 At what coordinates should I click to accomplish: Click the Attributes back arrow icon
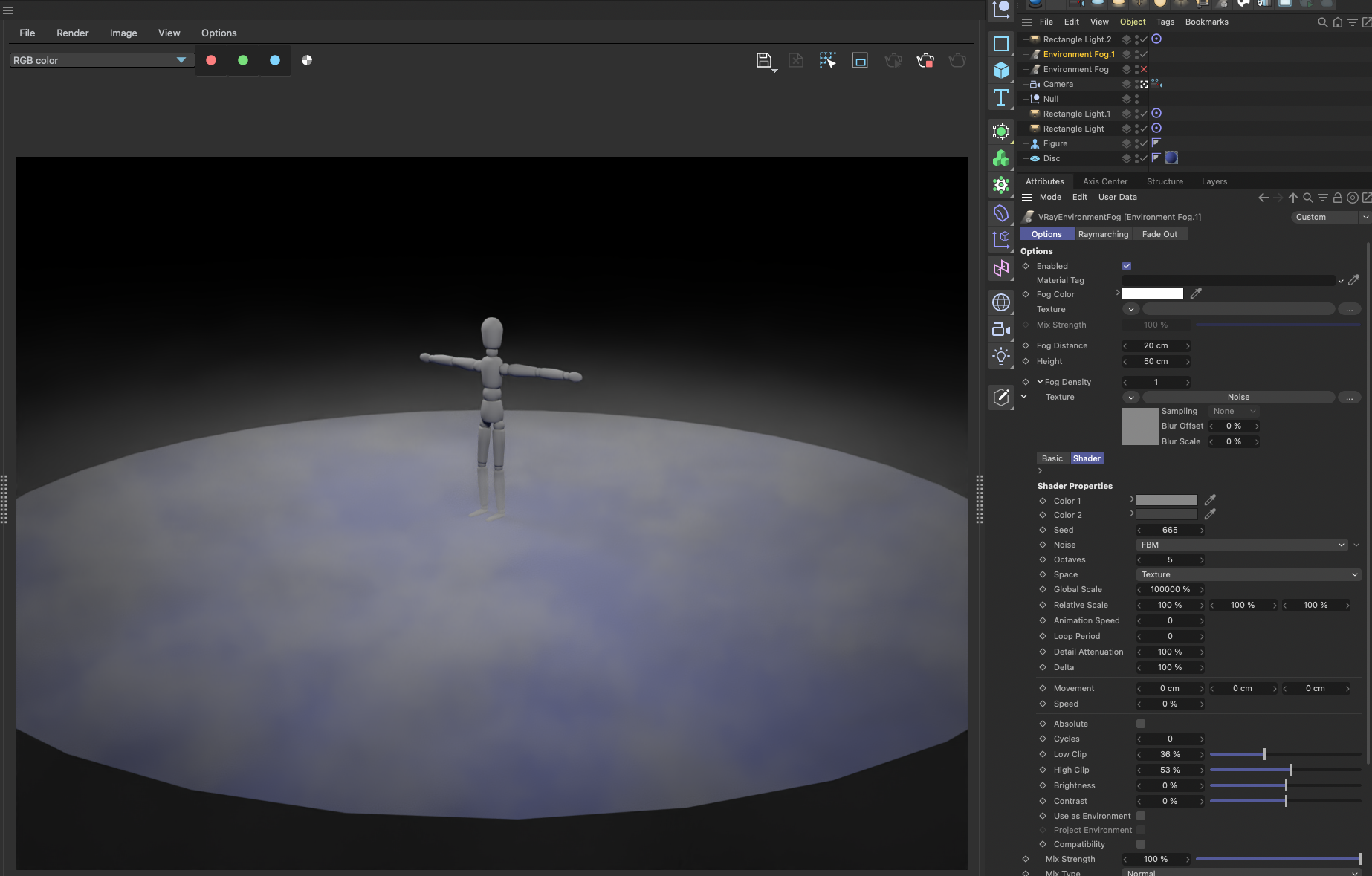point(1263,198)
